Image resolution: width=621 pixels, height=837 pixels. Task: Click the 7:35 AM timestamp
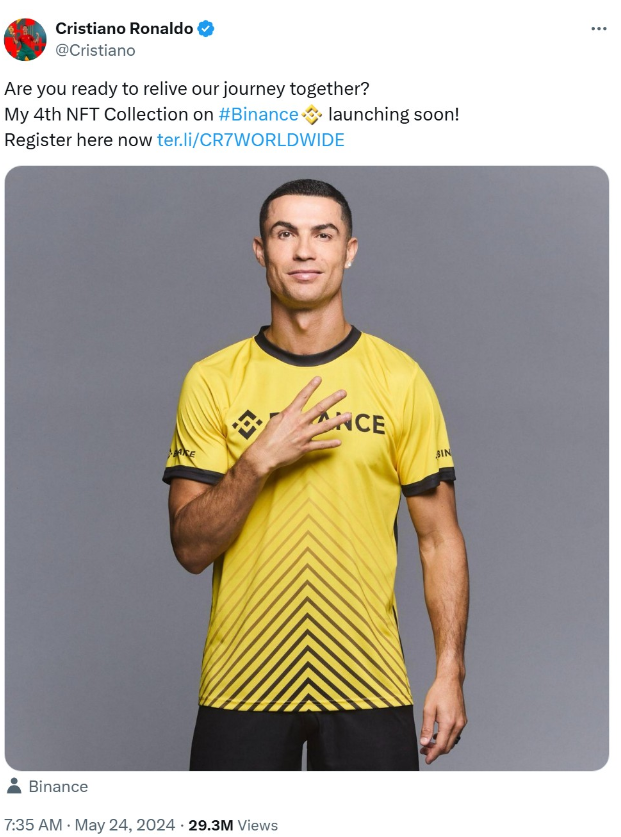coord(33,825)
